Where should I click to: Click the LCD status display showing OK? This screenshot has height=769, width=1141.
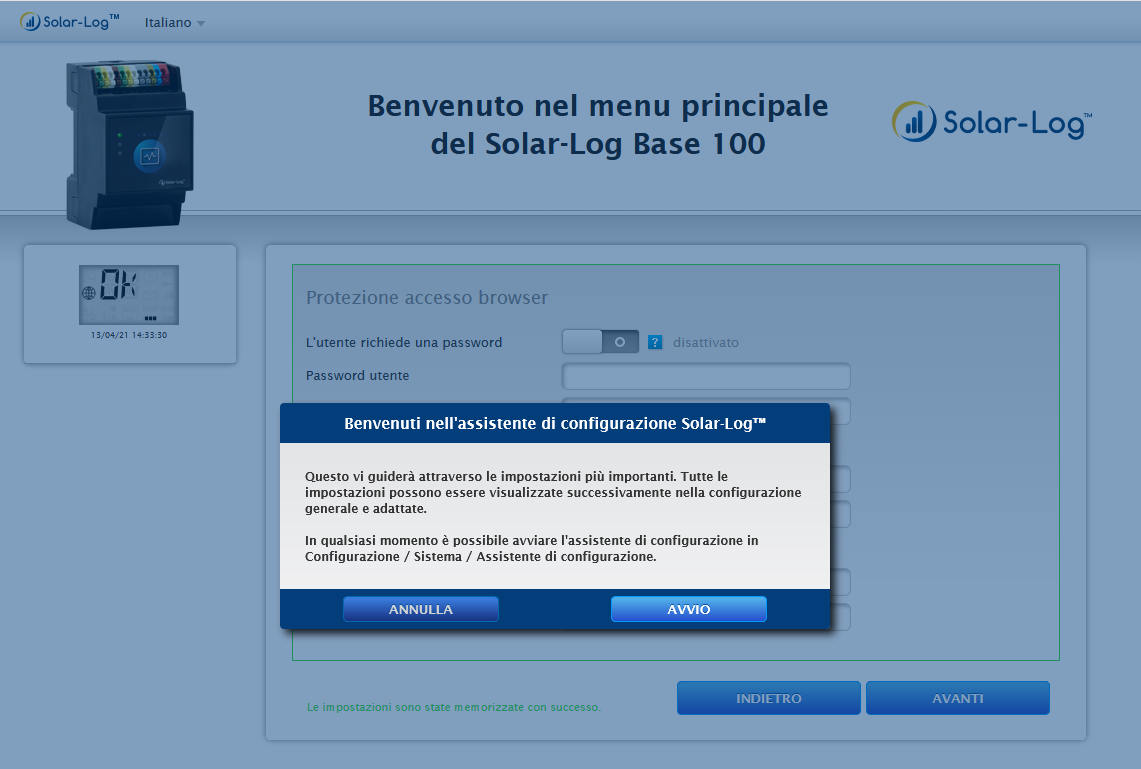[129, 295]
